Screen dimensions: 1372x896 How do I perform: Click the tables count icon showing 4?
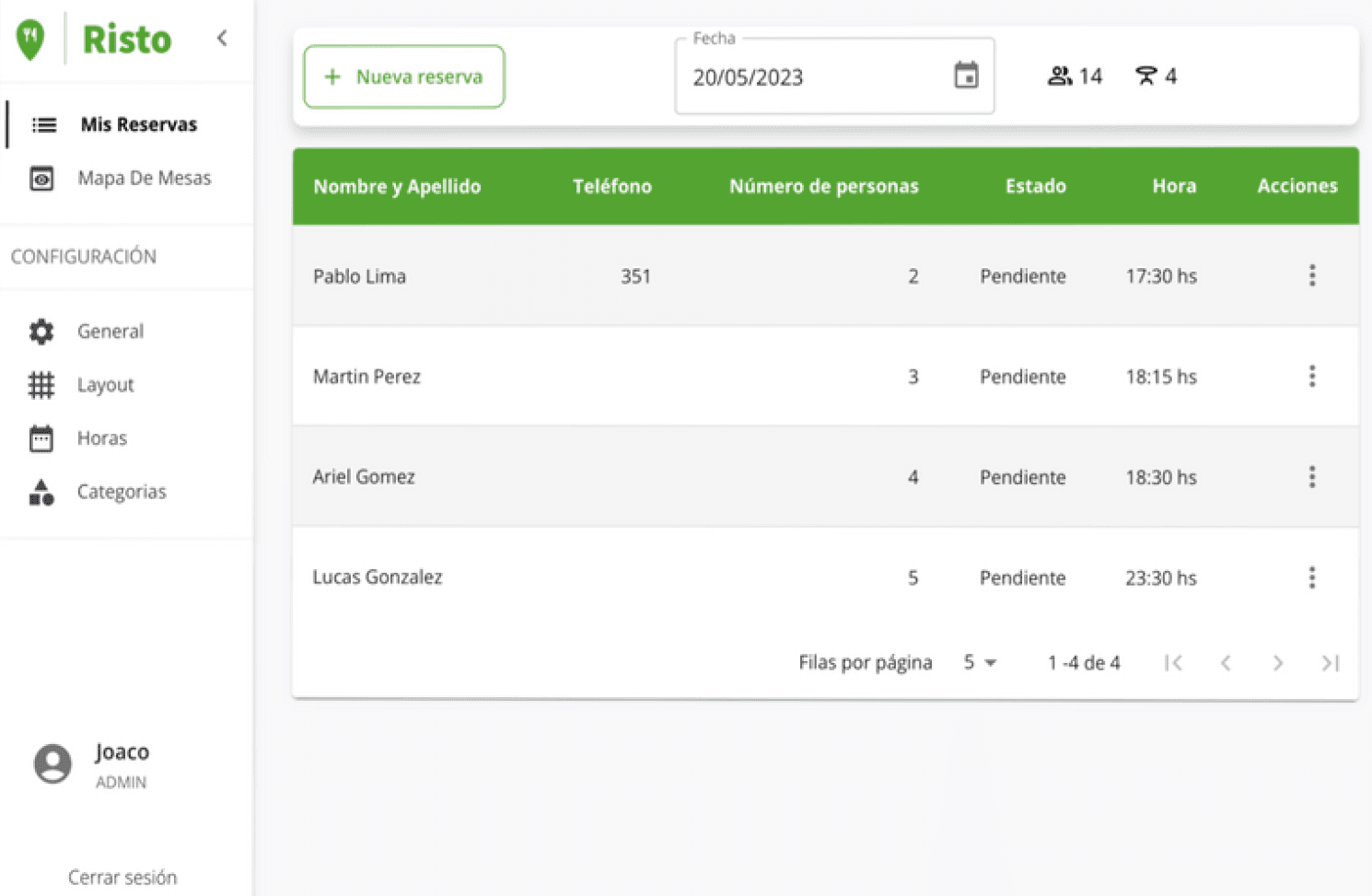tap(1145, 76)
